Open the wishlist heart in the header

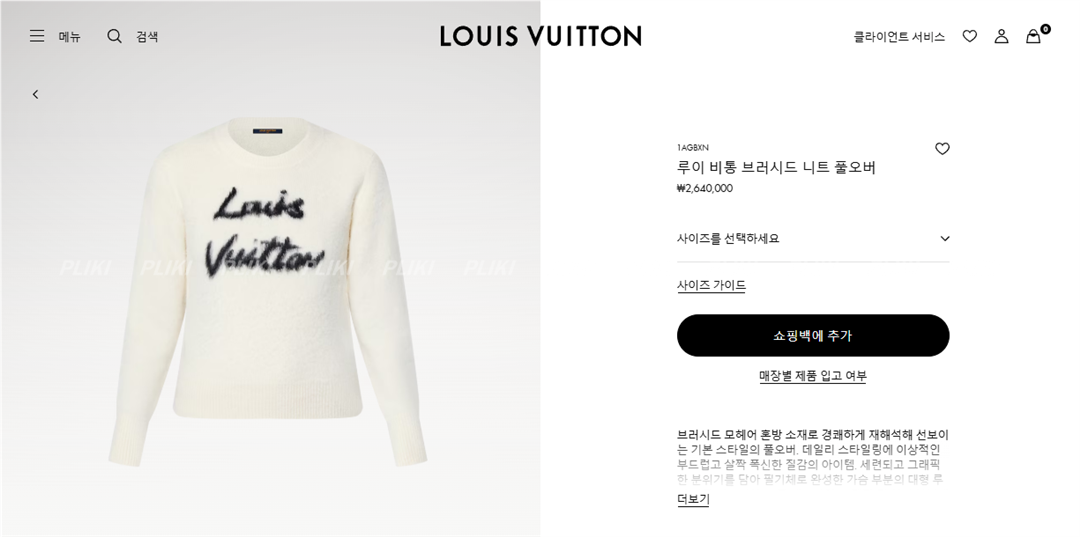coord(969,36)
